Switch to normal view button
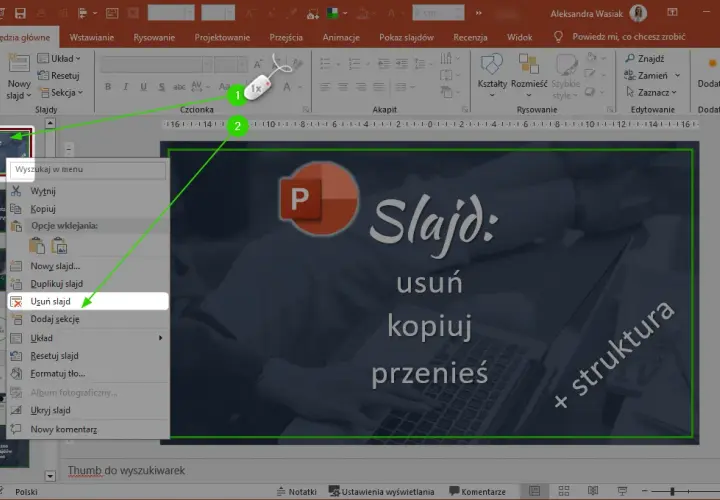This screenshot has height=500, width=720. [534, 491]
